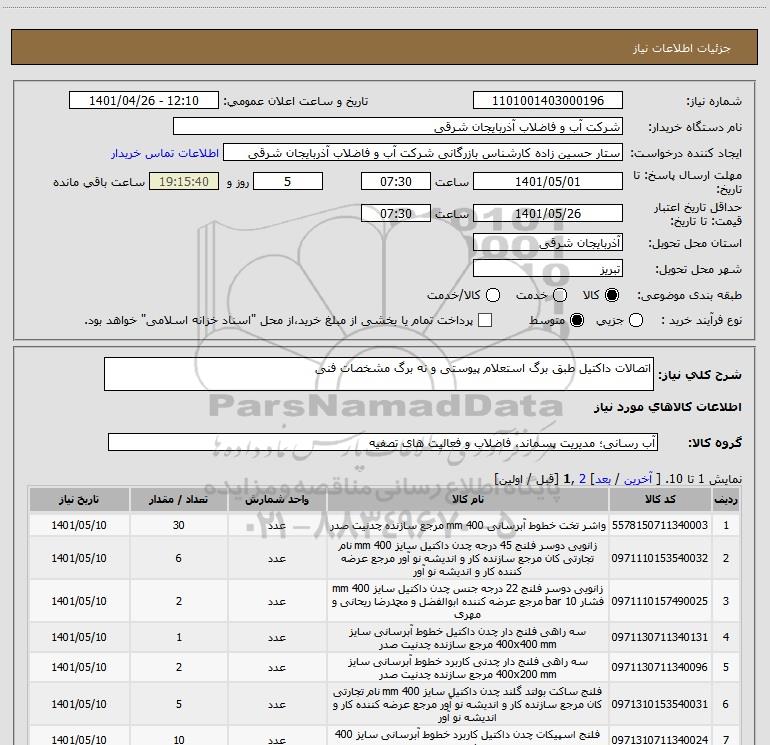Click column header واحد شمارش
The width and height of the screenshot is (770, 745).
tap(277, 499)
